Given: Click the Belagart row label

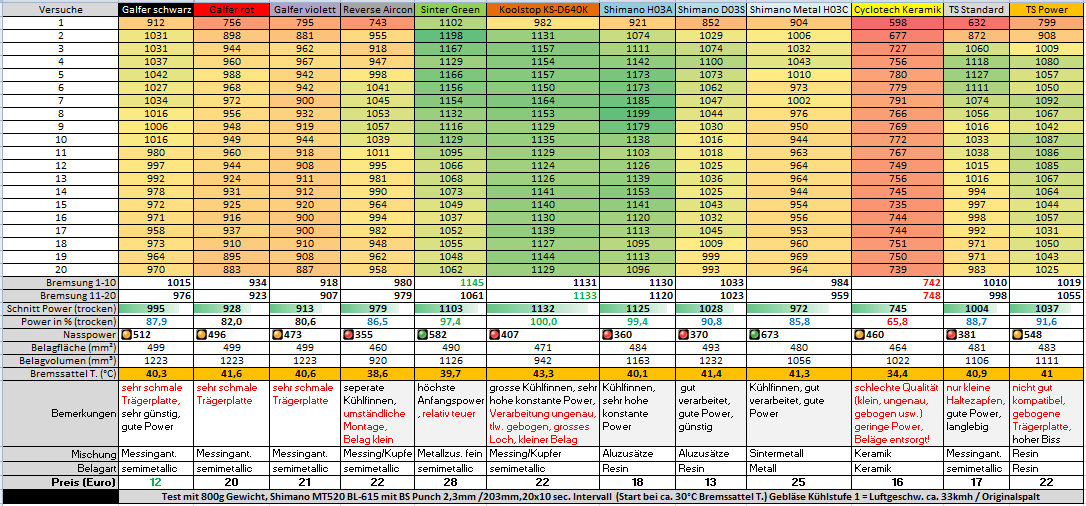Looking at the screenshot, I should [x=60, y=468].
